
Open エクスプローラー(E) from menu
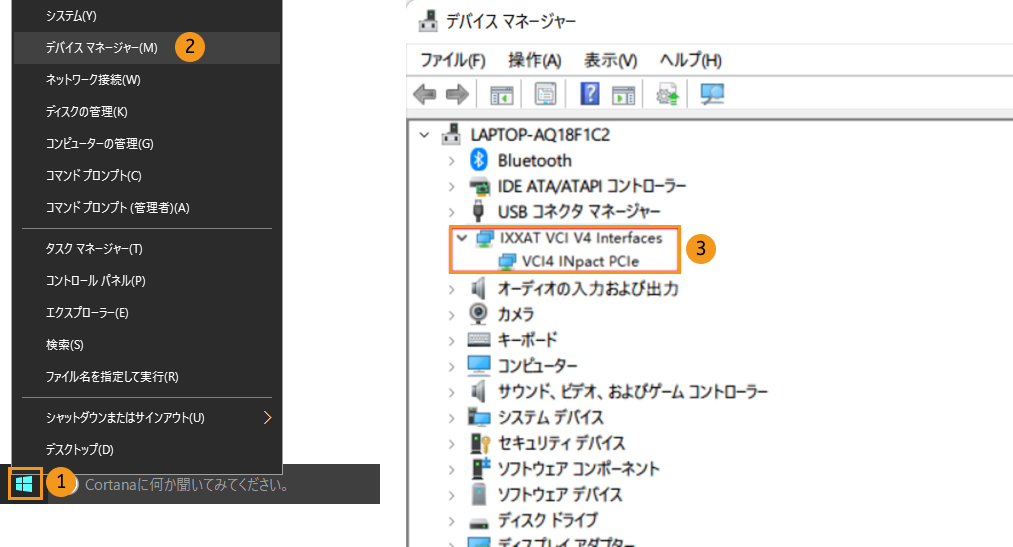pos(147,313)
